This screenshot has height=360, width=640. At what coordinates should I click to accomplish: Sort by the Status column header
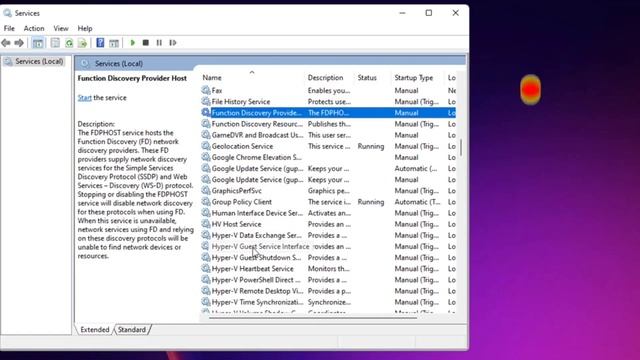[x=367, y=78]
